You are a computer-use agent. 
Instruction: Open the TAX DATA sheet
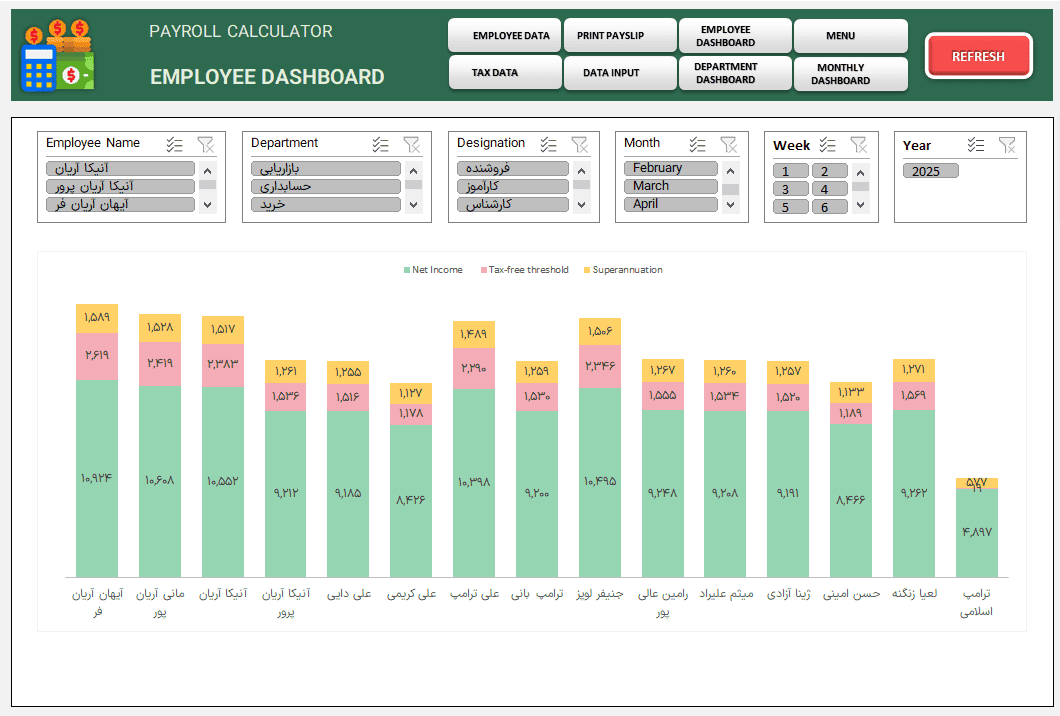coord(504,72)
